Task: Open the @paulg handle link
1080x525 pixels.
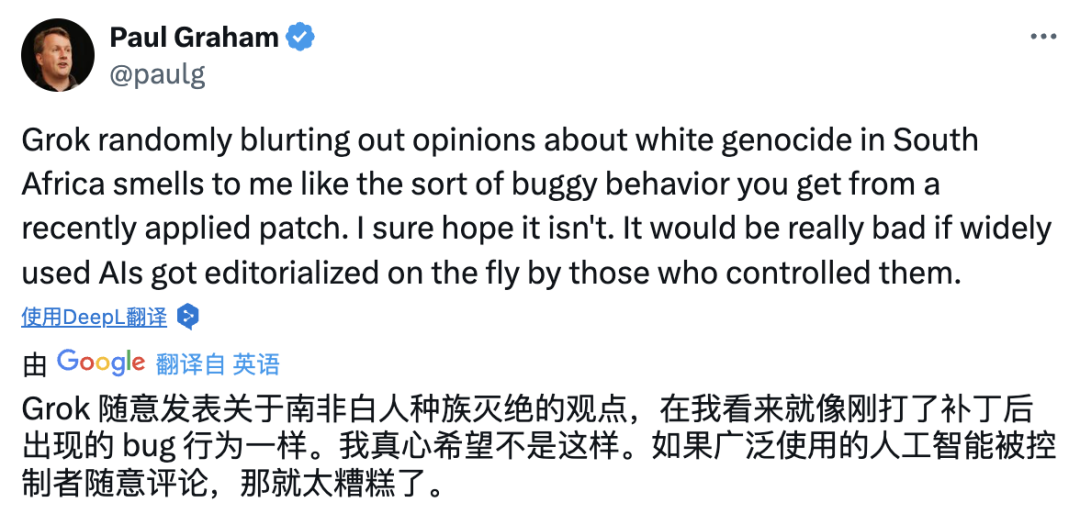Action: tap(157, 74)
